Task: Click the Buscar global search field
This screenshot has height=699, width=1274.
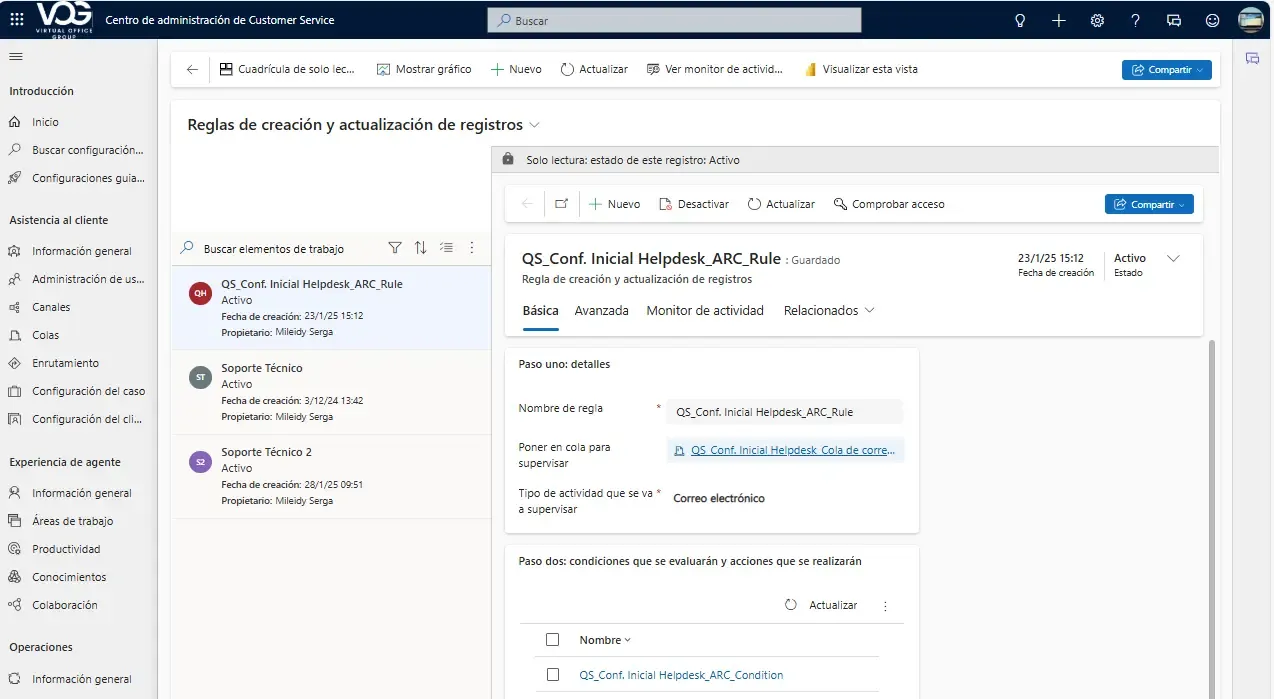Action: point(674,20)
